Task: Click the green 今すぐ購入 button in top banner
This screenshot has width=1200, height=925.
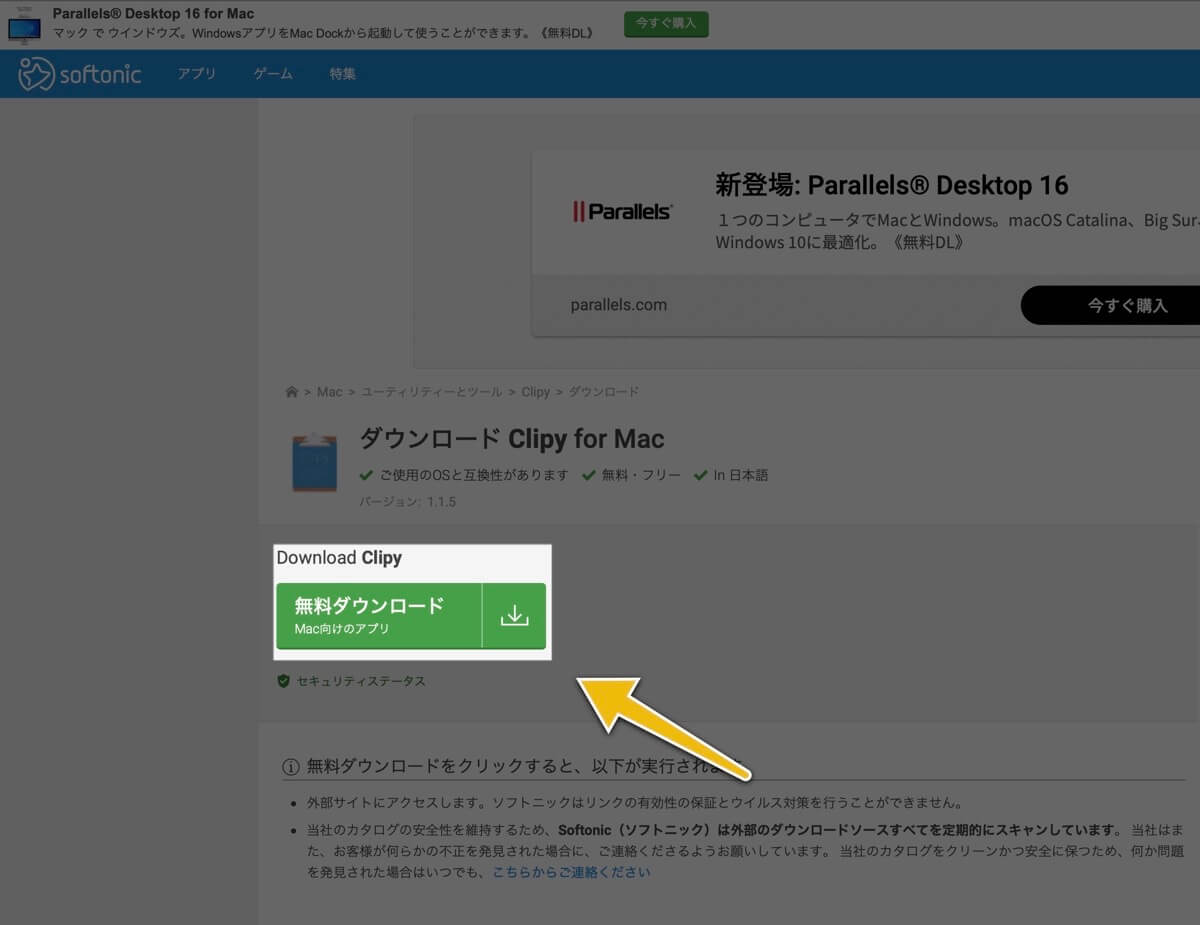Action: pos(666,23)
